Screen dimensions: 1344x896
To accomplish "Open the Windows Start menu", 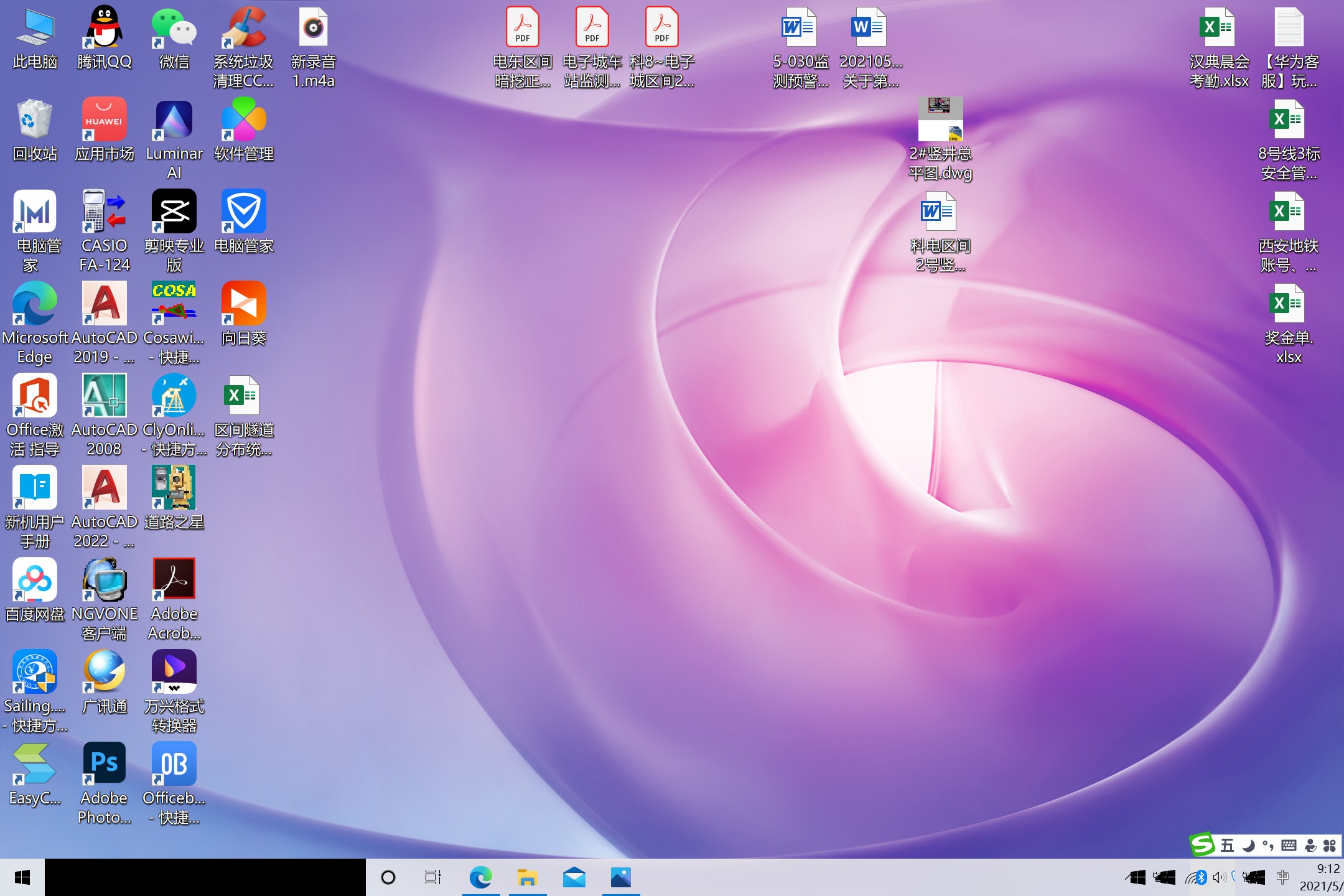I will 22,877.
